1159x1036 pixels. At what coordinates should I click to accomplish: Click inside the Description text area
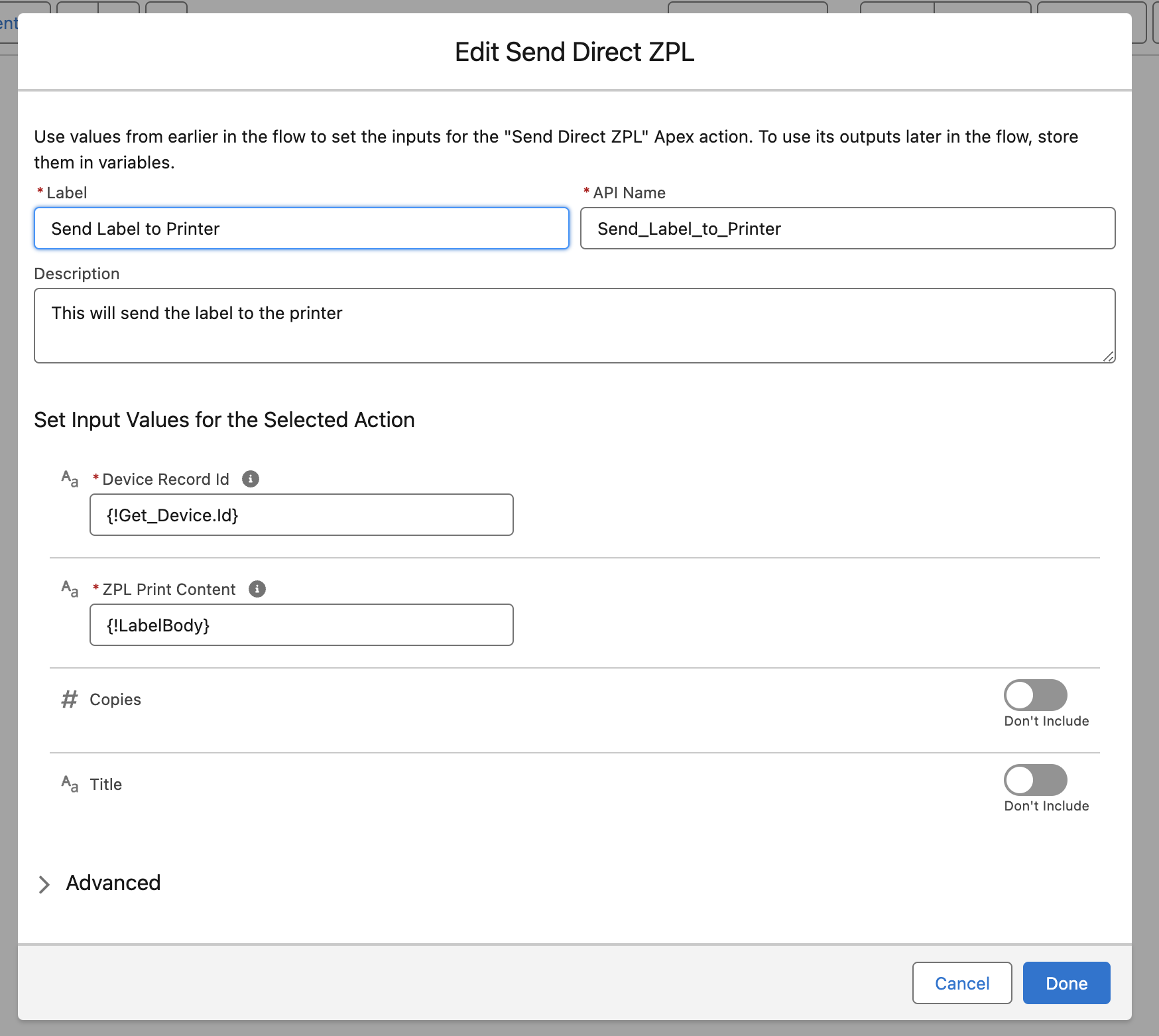(x=574, y=325)
